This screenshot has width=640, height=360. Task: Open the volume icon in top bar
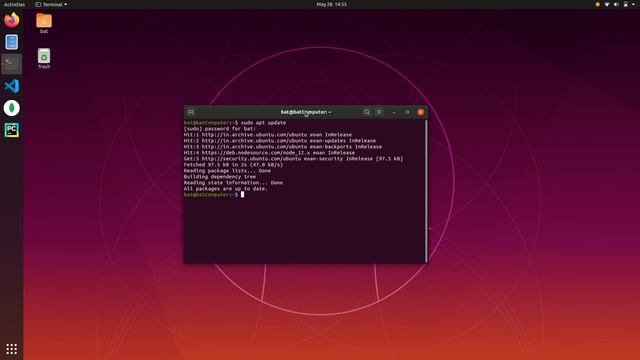616,4
